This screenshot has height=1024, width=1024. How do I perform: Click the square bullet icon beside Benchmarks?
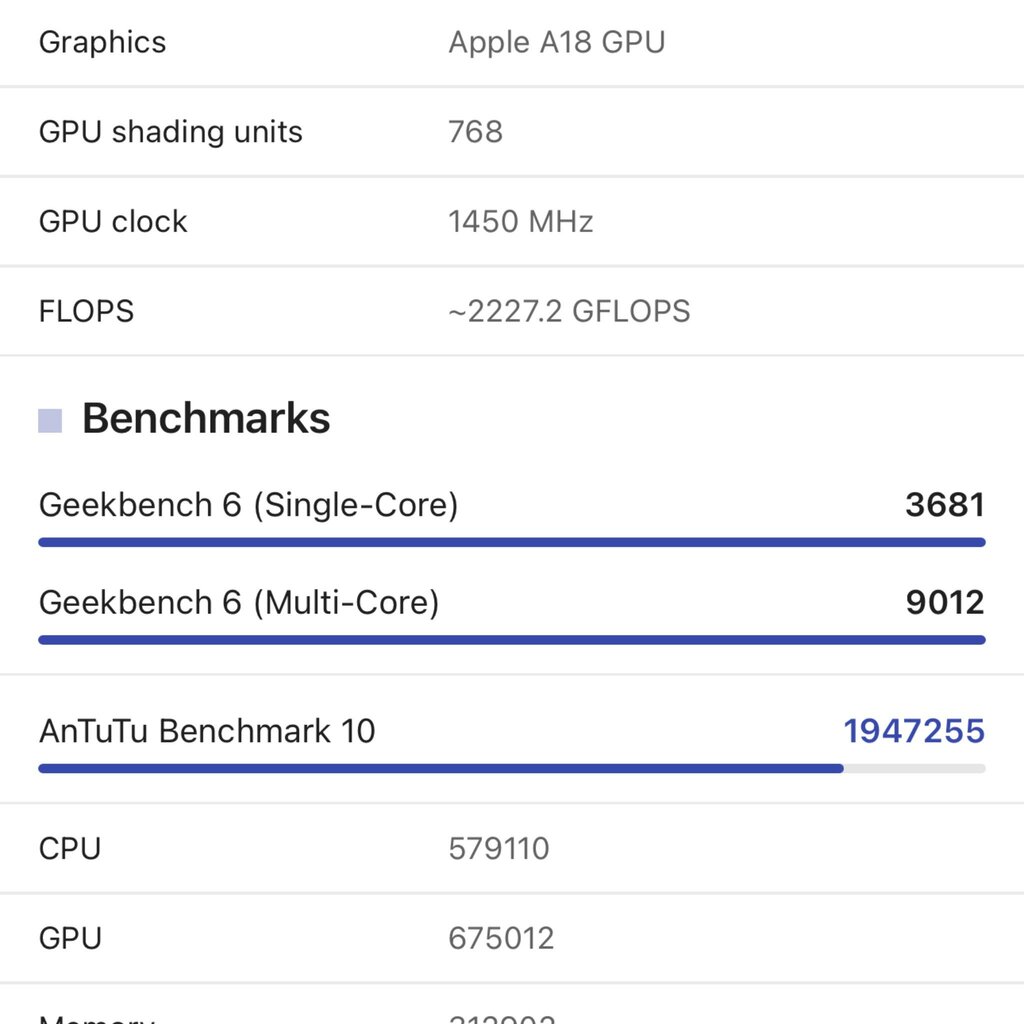tap(50, 421)
